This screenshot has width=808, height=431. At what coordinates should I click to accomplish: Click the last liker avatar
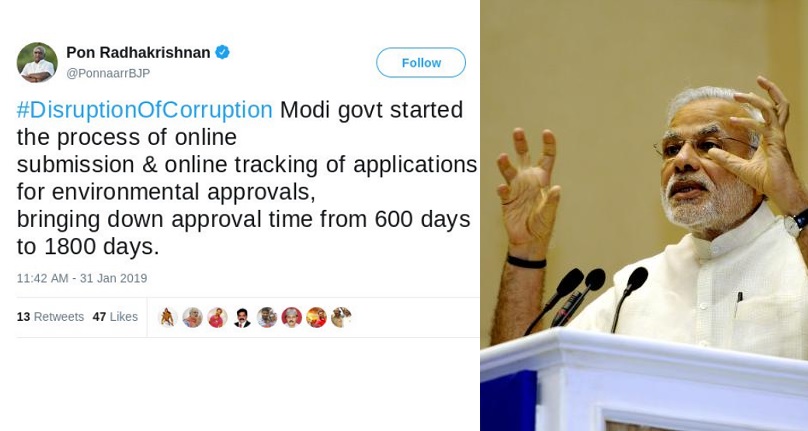click(341, 317)
